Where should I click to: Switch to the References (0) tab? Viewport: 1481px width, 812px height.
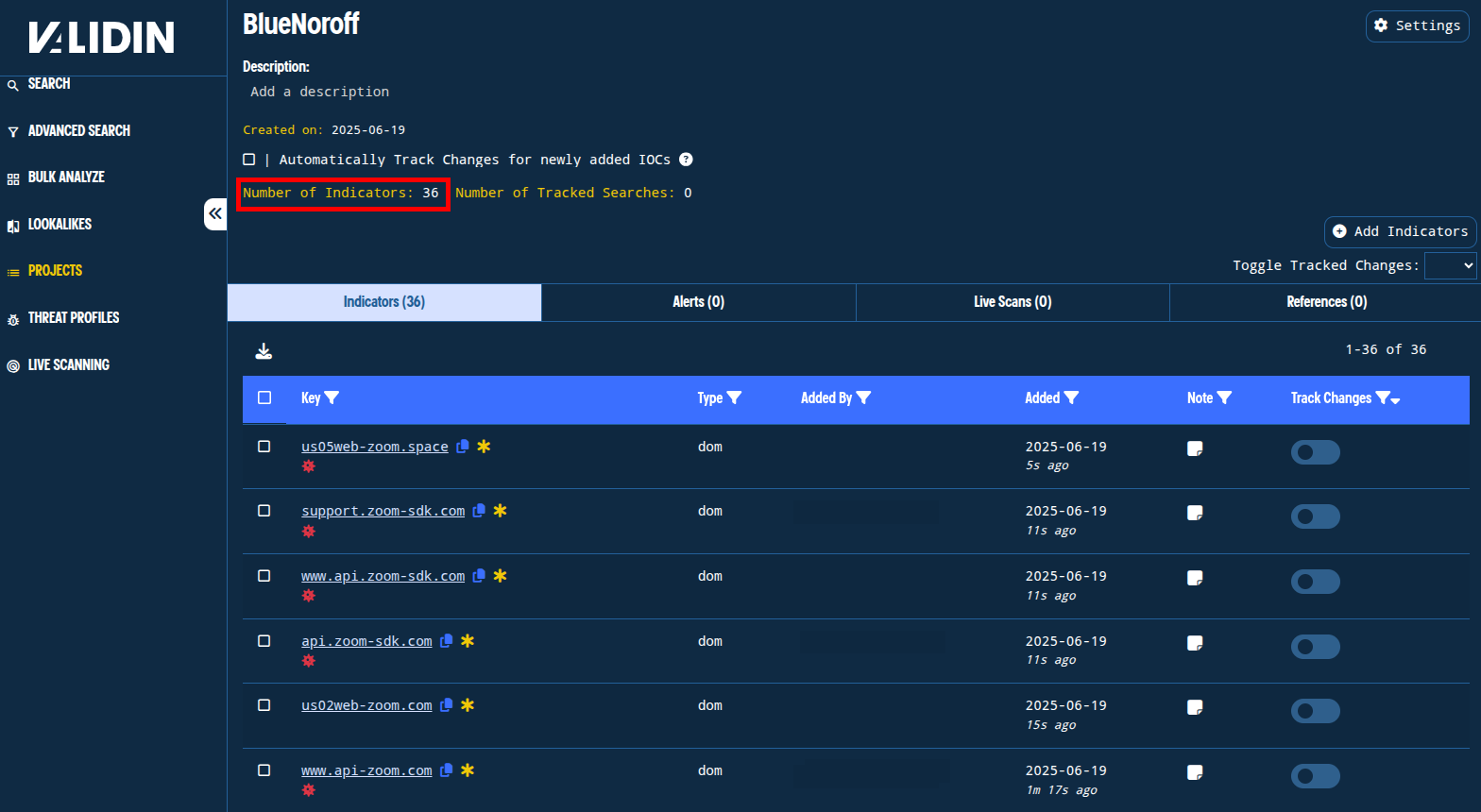(1326, 302)
